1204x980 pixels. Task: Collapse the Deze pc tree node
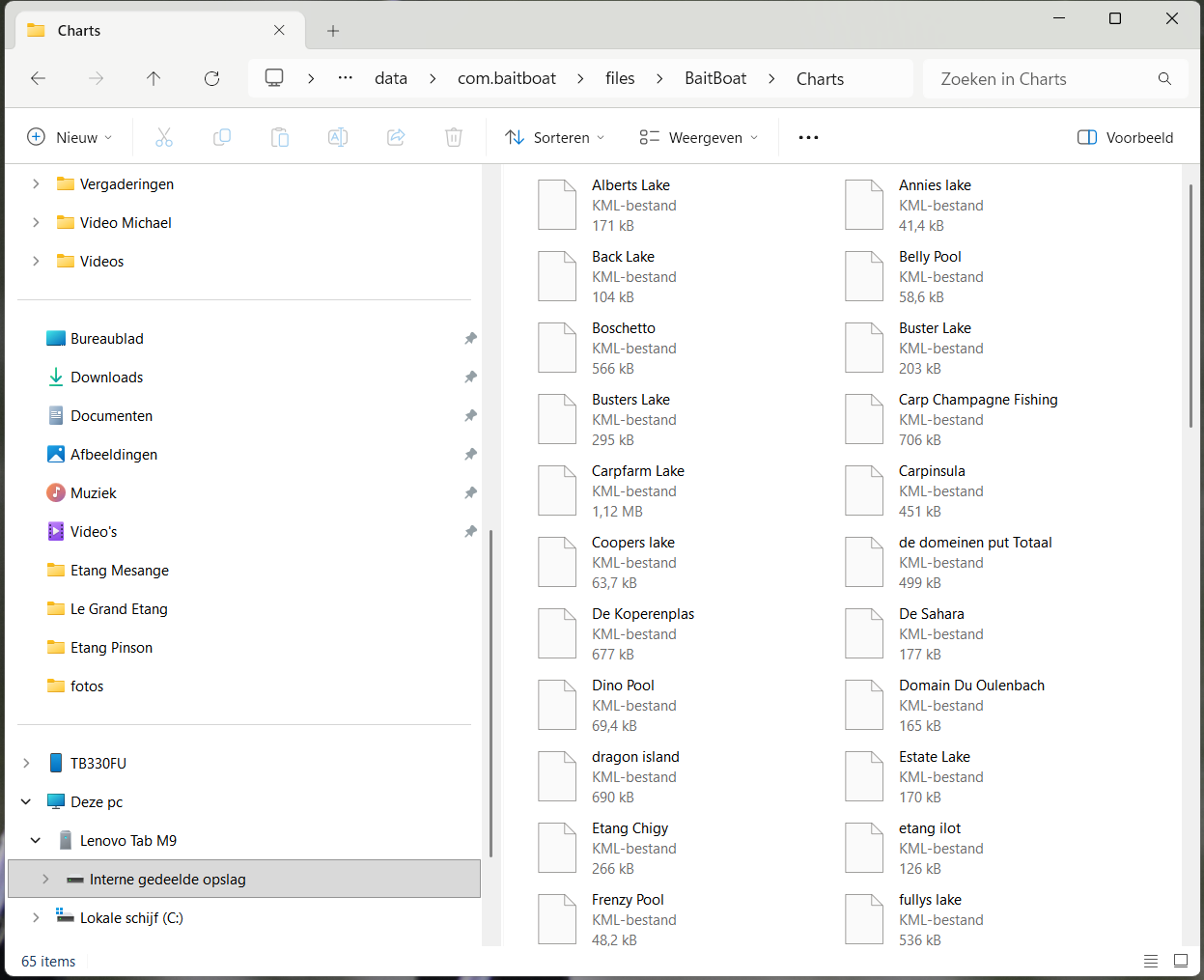pos(26,802)
